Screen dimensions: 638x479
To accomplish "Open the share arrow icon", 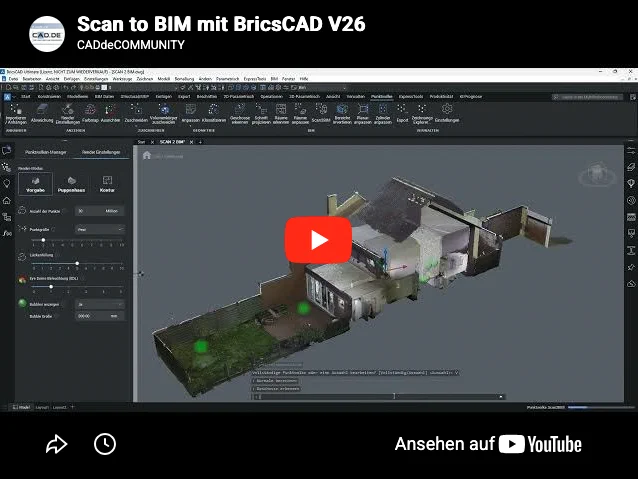I will coord(56,444).
